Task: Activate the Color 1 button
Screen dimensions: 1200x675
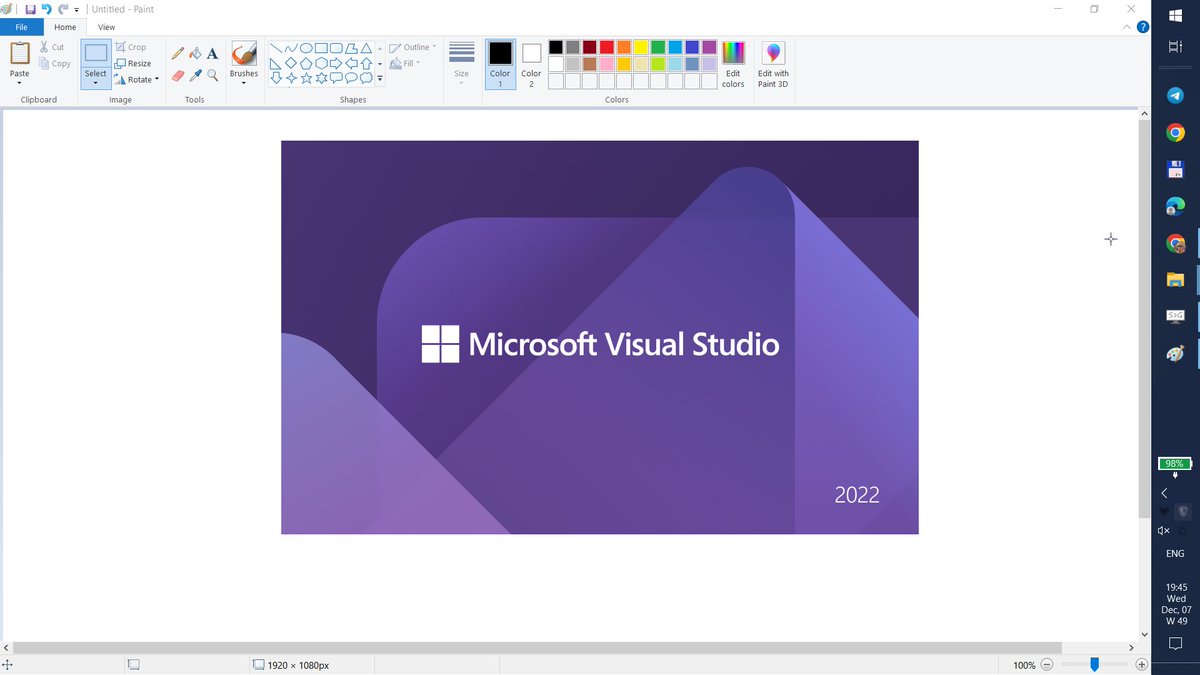Action: [x=500, y=65]
